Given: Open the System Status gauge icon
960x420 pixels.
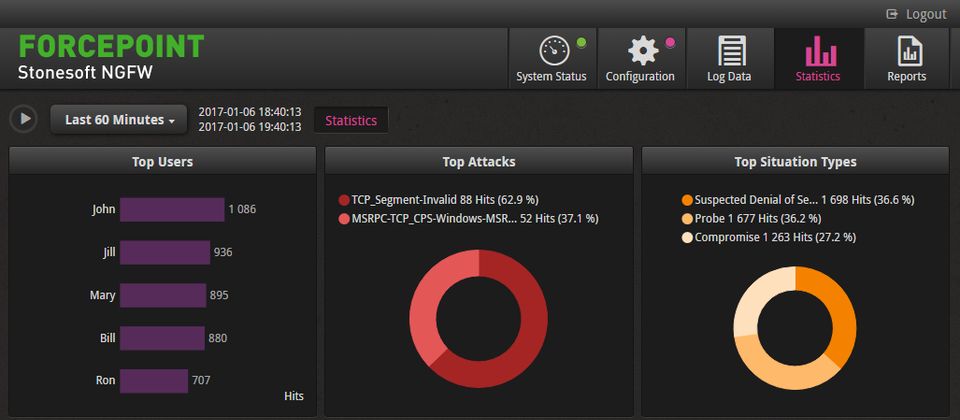Looking at the screenshot, I should point(553,50).
